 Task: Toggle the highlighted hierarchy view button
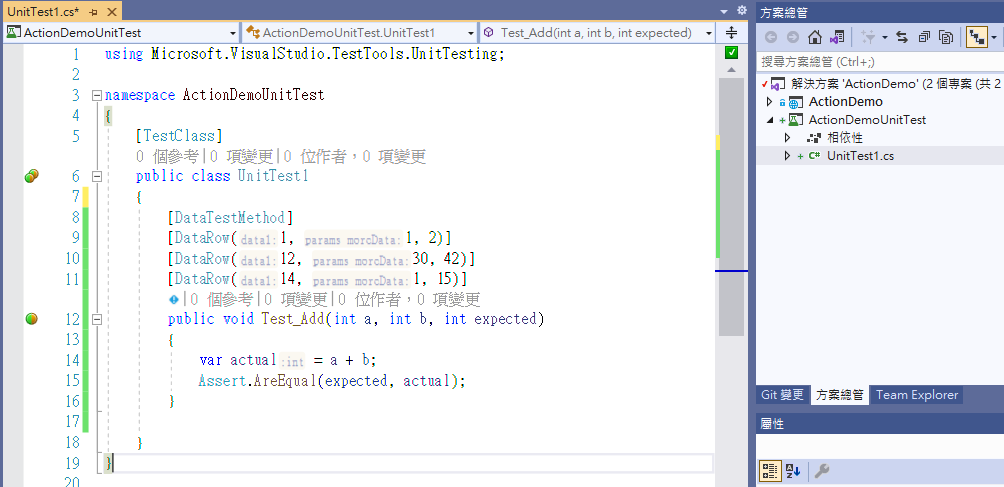click(977, 38)
